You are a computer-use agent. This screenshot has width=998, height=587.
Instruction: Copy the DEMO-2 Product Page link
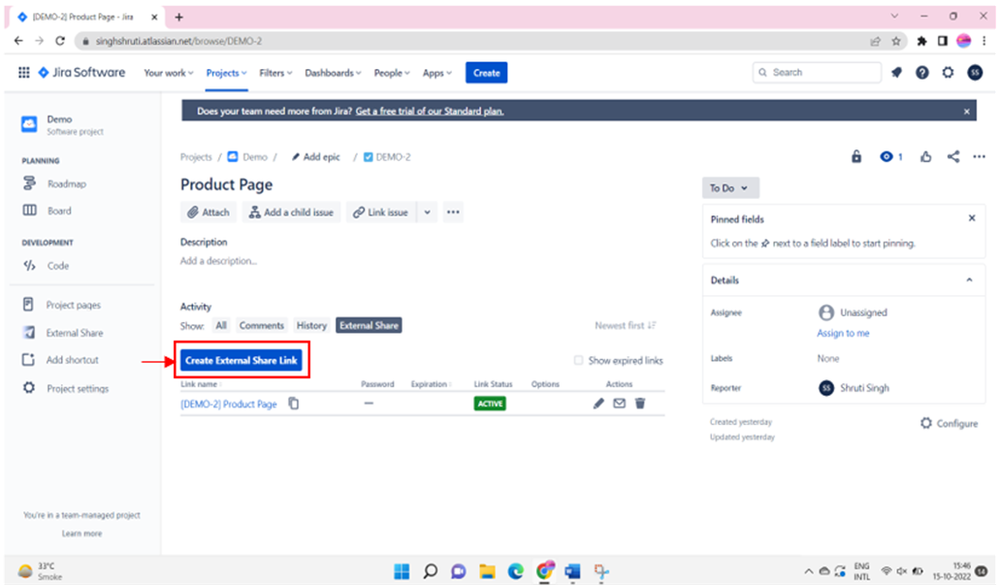pos(293,404)
